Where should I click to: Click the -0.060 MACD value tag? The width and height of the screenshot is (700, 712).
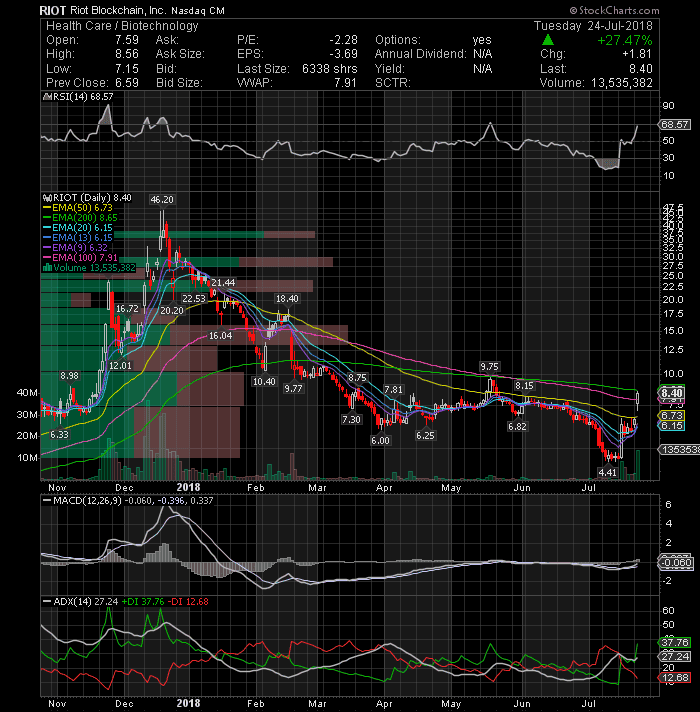[x=675, y=563]
